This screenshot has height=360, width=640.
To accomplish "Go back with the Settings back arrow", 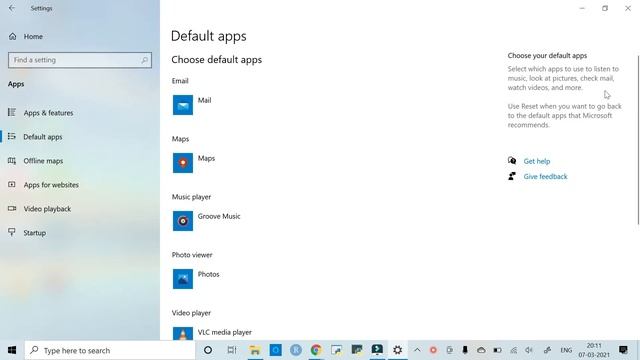I will [x=12, y=8].
